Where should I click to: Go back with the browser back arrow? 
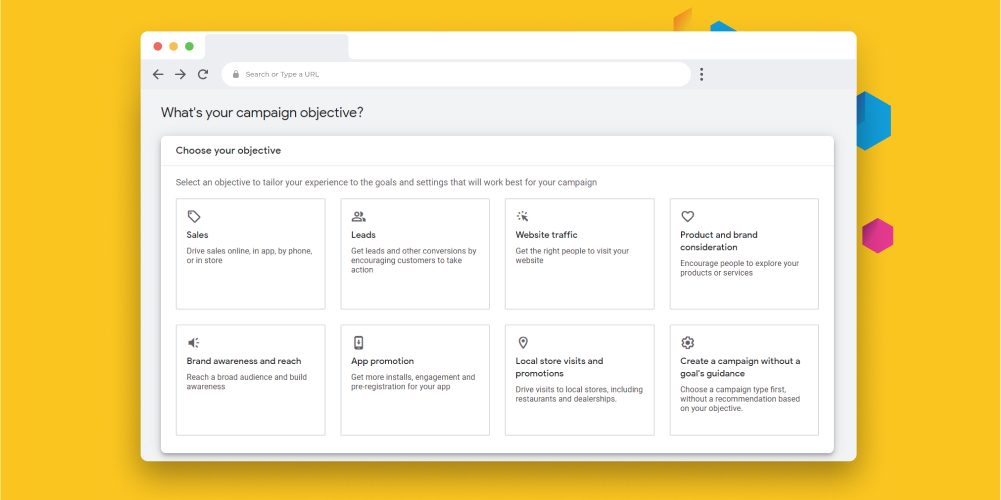point(158,74)
